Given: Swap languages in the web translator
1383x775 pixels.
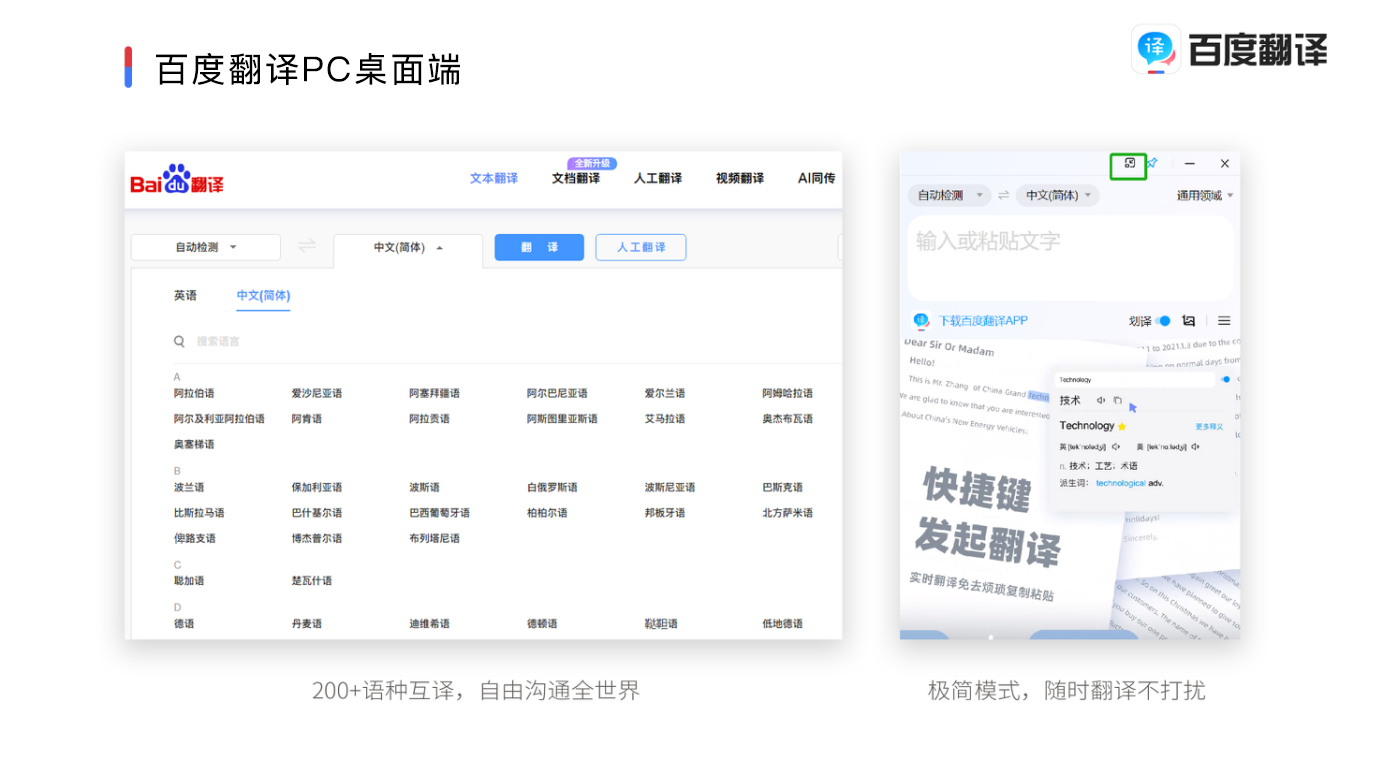Looking at the screenshot, I should pos(307,246).
